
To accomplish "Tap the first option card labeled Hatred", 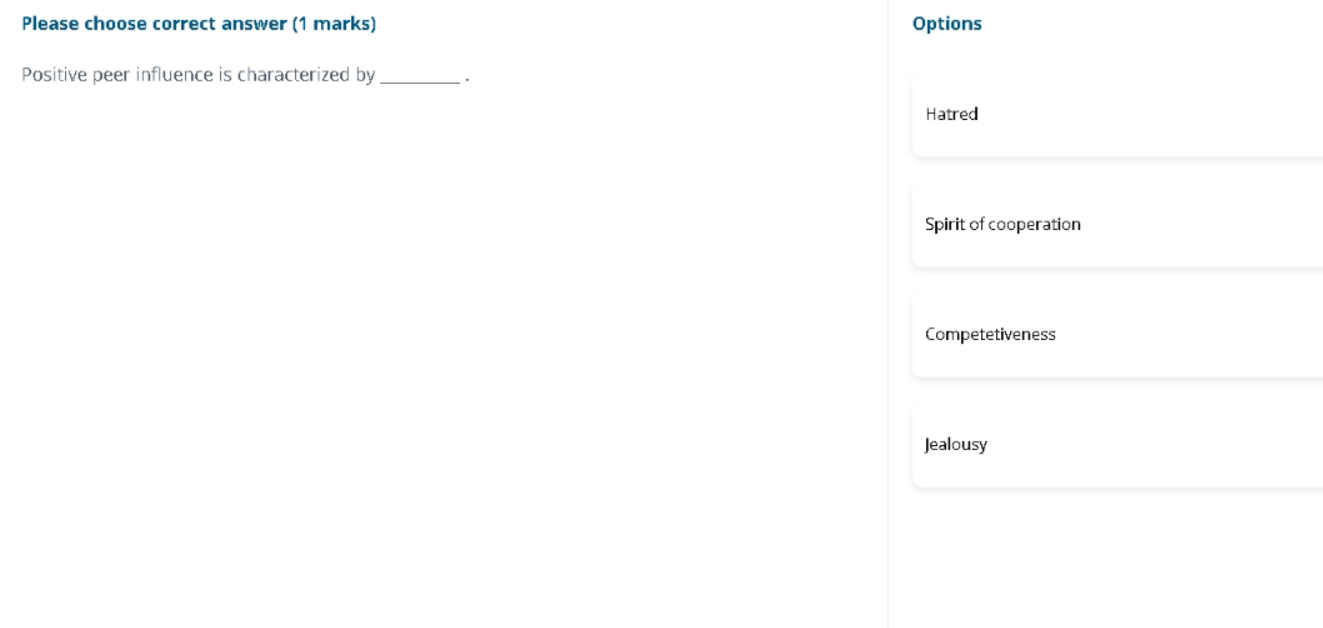I will (x=1117, y=114).
